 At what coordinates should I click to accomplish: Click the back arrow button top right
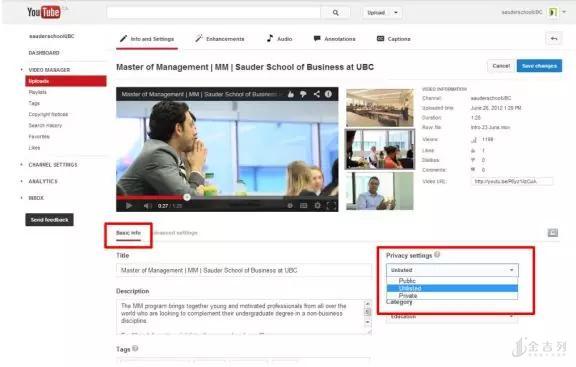pyautogui.click(x=554, y=39)
